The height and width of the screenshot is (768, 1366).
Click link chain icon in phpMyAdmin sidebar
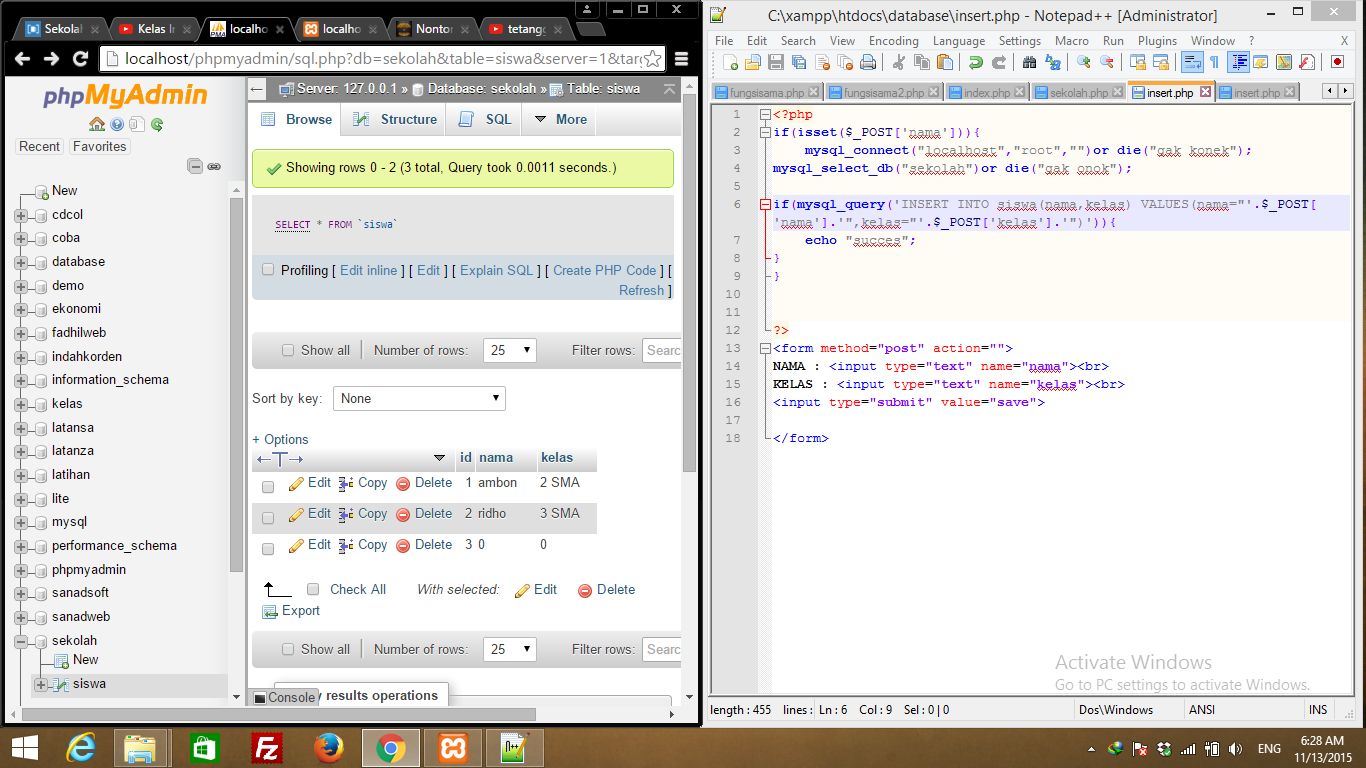tap(214, 166)
